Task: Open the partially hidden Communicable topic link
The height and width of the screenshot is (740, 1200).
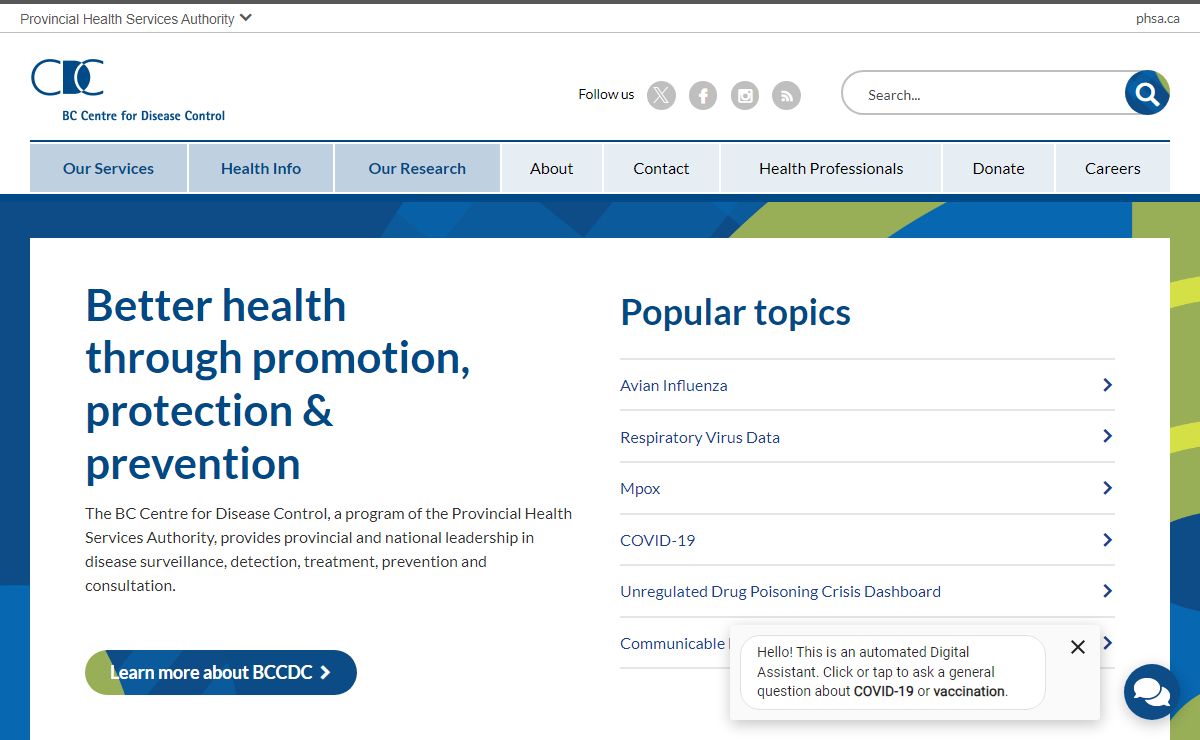Action: pos(673,643)
